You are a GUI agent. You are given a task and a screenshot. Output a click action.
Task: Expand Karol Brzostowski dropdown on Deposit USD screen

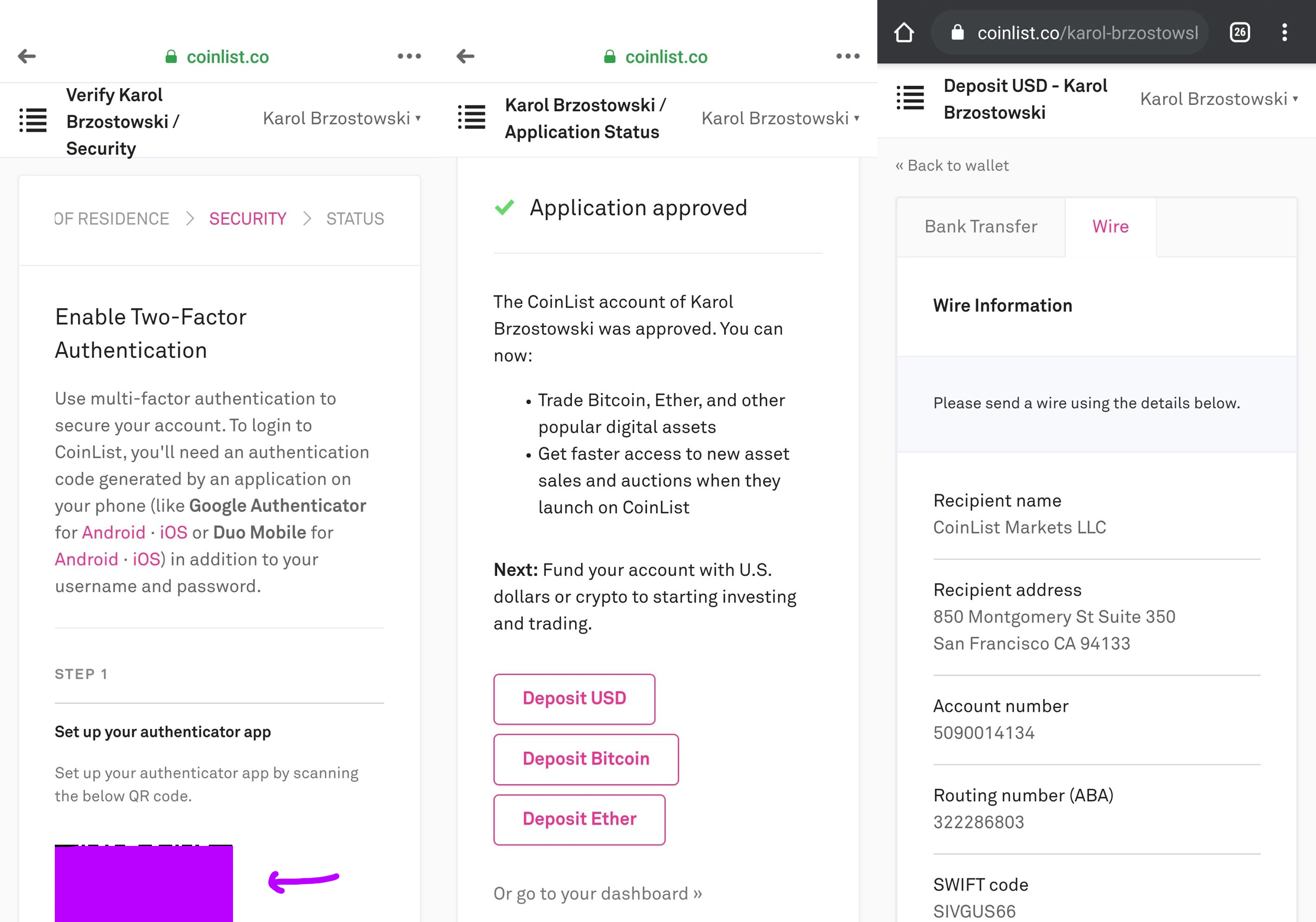[1219, 98]
